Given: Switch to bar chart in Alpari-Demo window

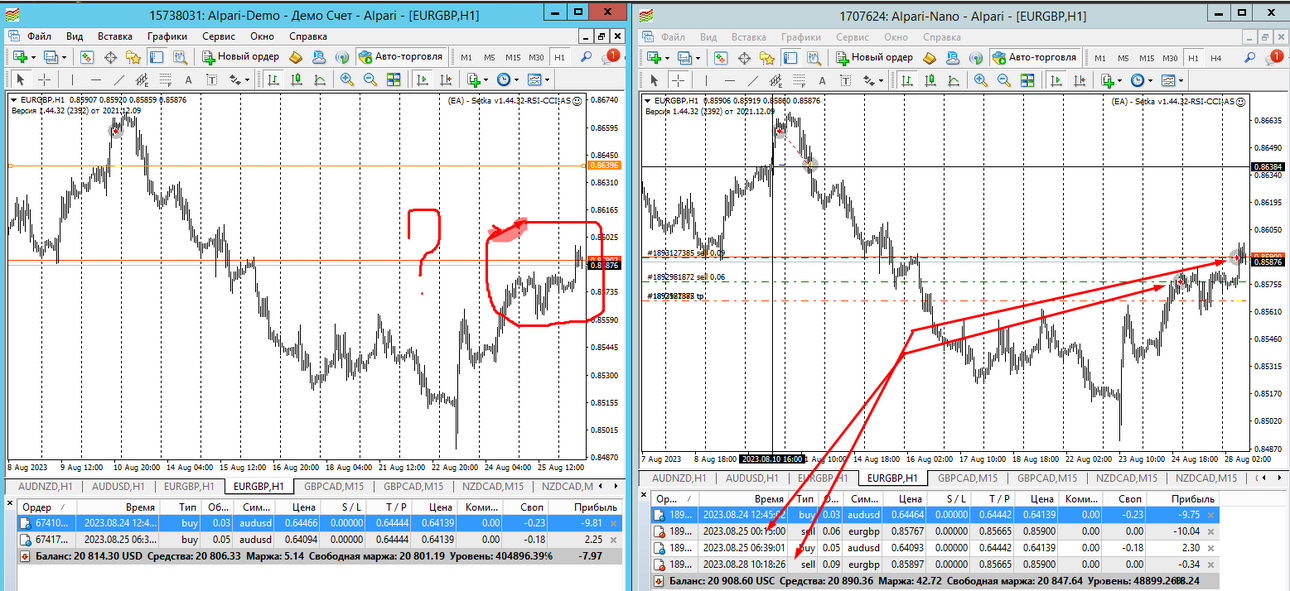Looking at the screenshot, I should pyautogui.click(x=273, y=80).
